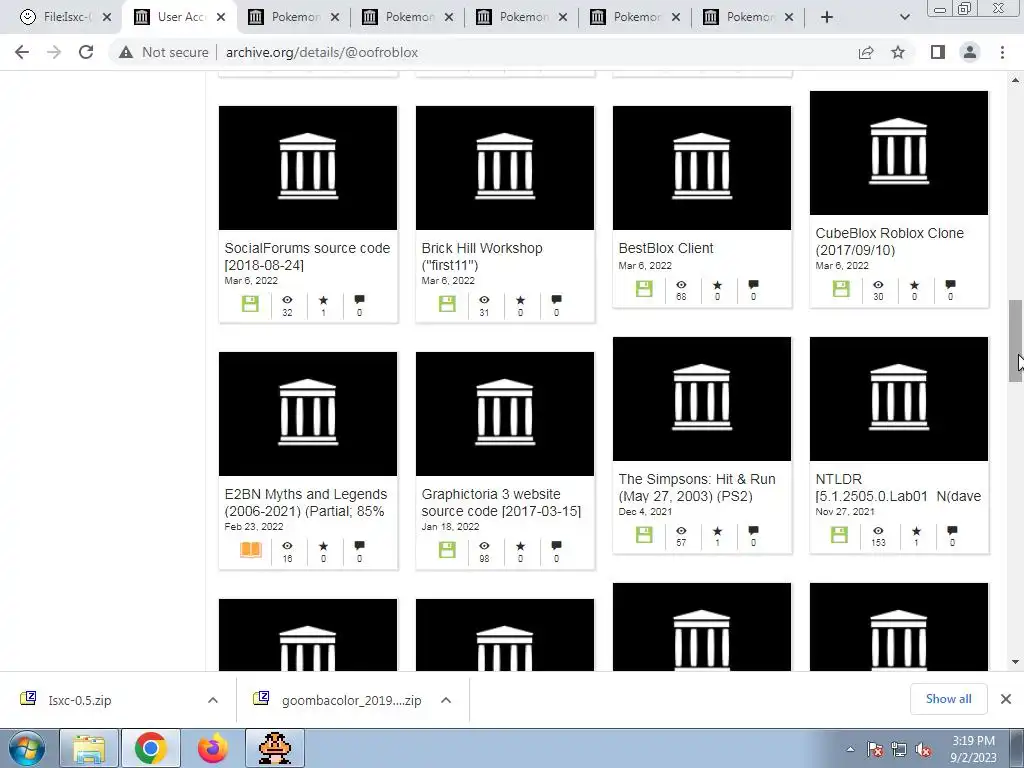Click the floppy icon on Graphictoria 3 card

pyautogui.click(x=447, y=550)
